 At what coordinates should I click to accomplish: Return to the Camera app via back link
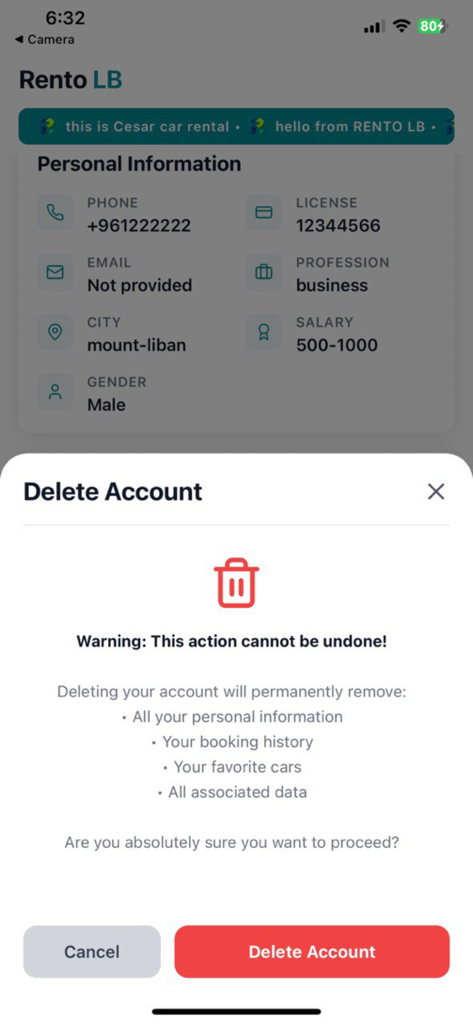(44, 40)
